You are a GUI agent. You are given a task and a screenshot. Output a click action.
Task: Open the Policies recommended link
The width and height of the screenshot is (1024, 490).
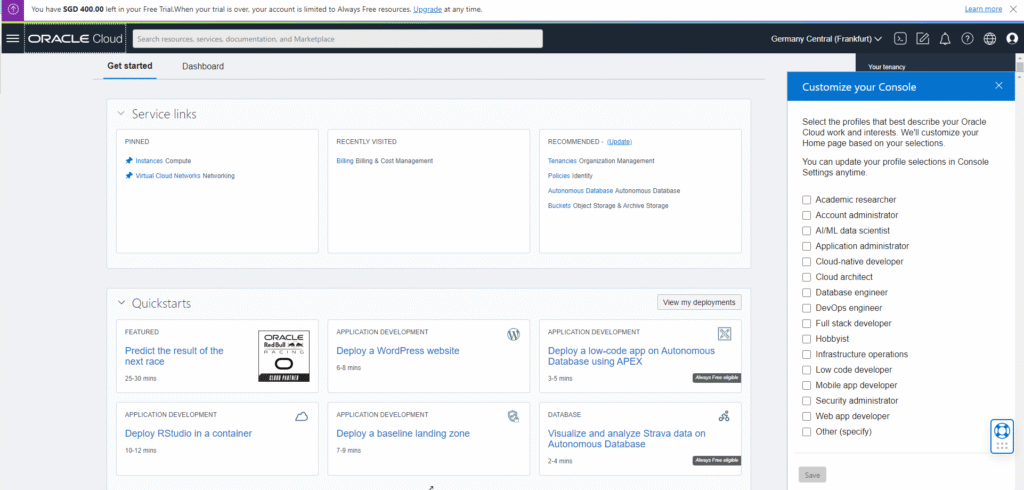559,176
